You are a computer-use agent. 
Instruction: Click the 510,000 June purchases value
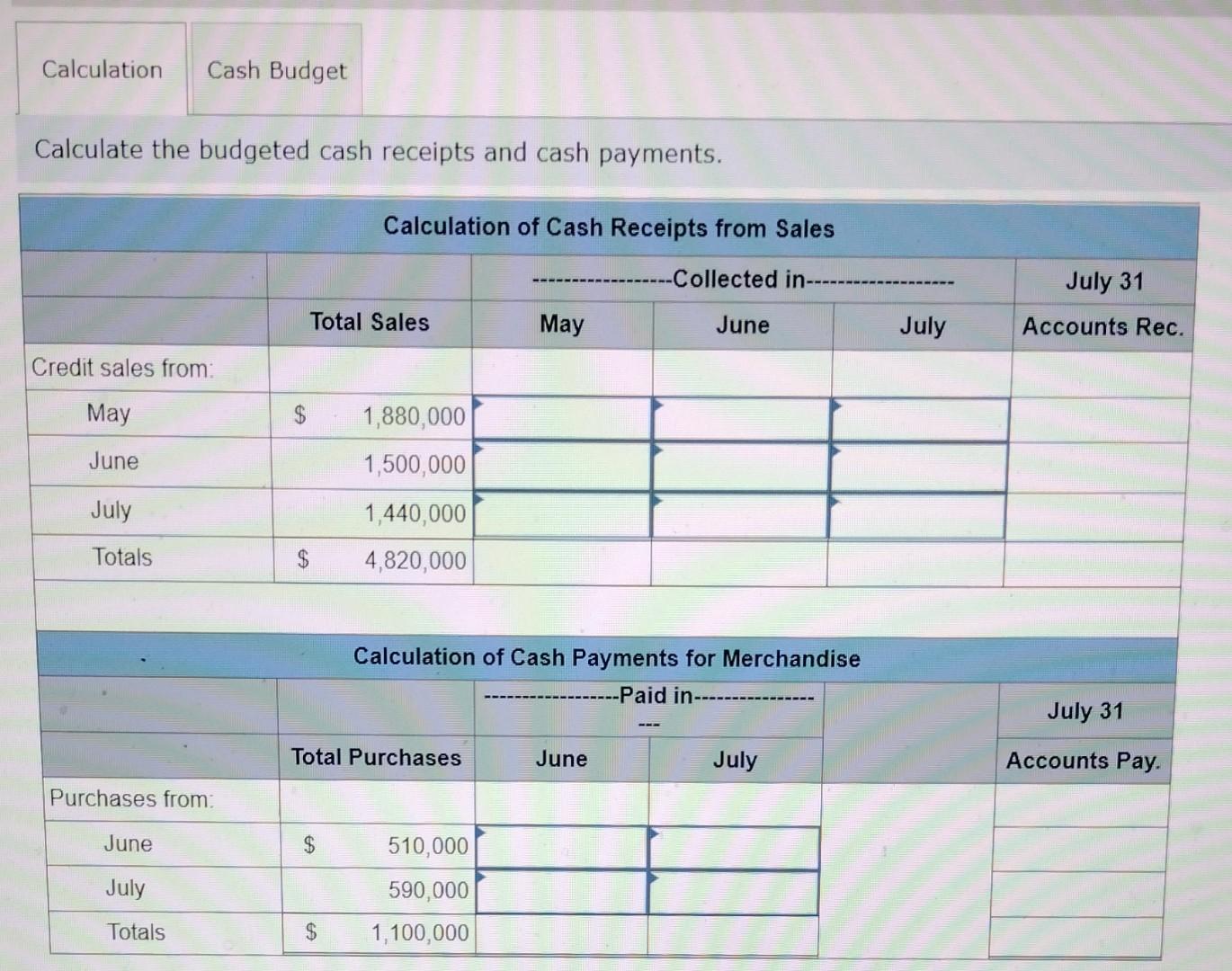click(x=428, y=846)
